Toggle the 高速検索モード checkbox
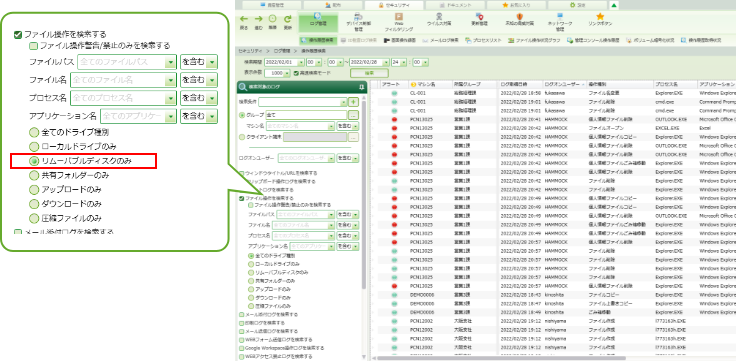 [296, 73]
